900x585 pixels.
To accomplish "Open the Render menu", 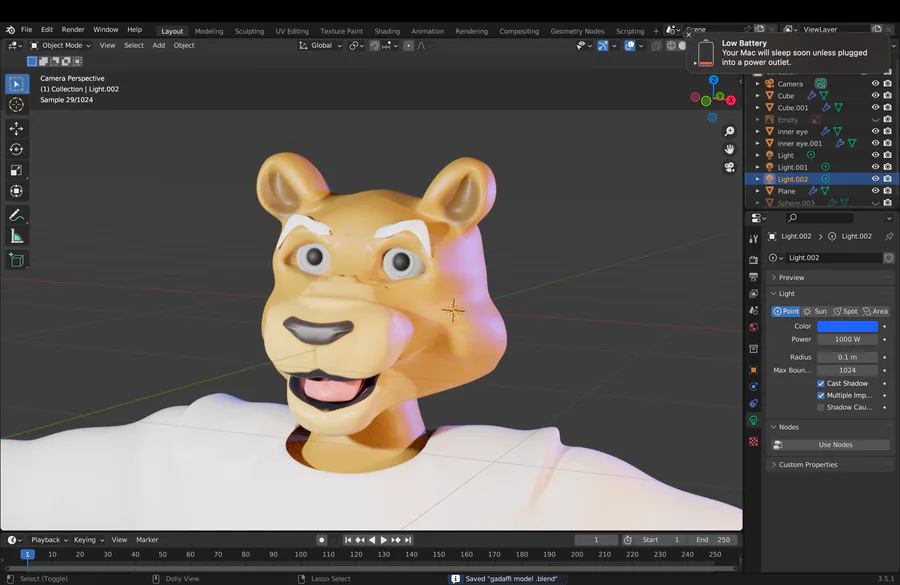I will tap(73, 30).
